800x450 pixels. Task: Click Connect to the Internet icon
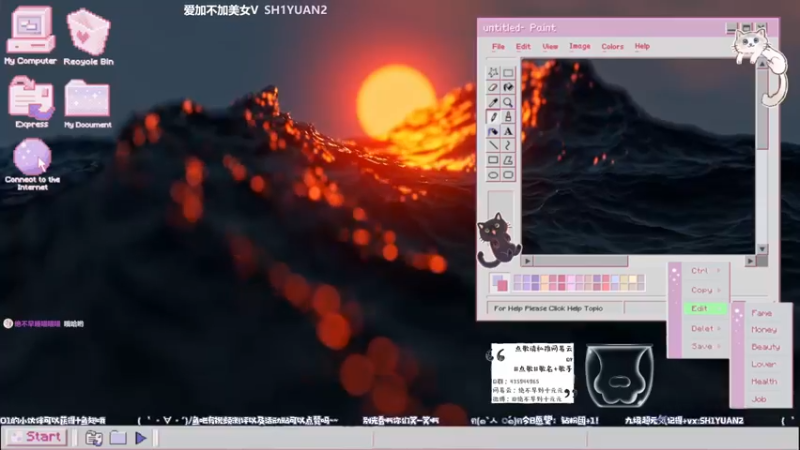(32, 165)
